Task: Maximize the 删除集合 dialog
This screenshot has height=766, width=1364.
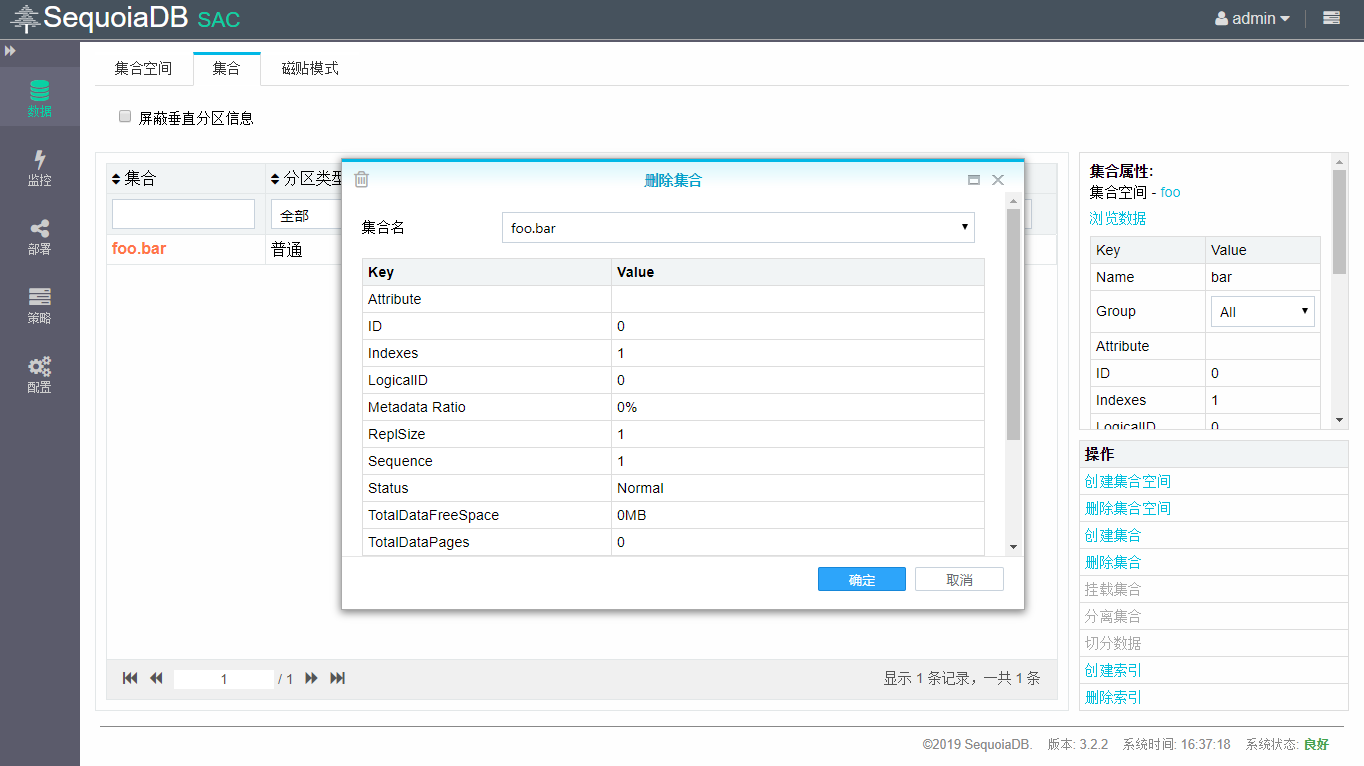Action: point(974,180)
